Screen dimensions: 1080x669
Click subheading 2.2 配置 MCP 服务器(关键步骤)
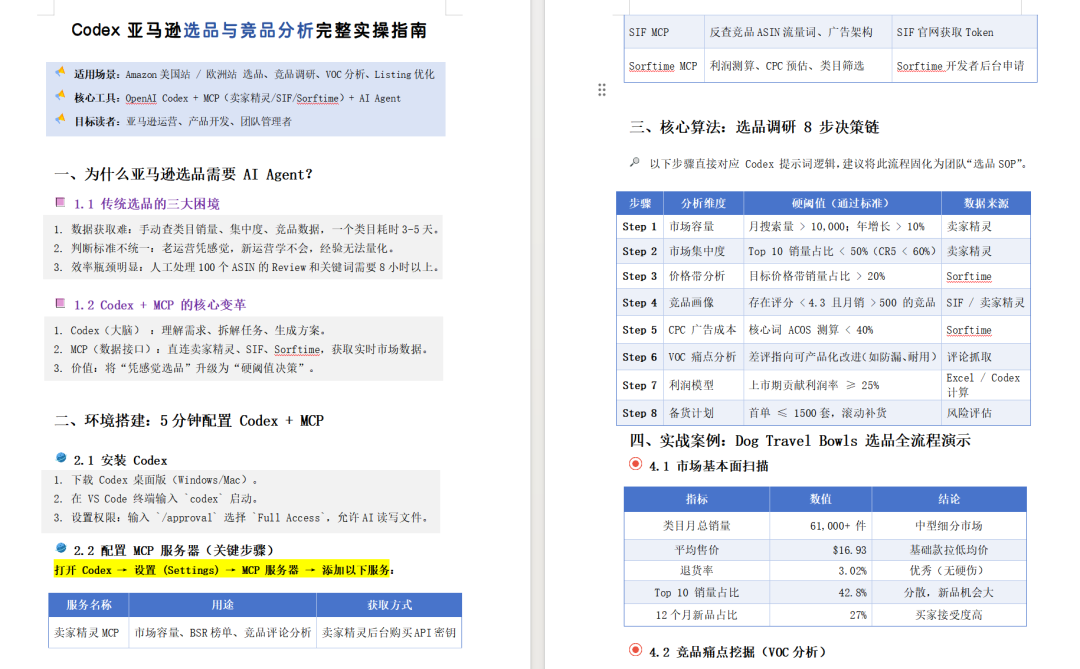tap(174, 550)
